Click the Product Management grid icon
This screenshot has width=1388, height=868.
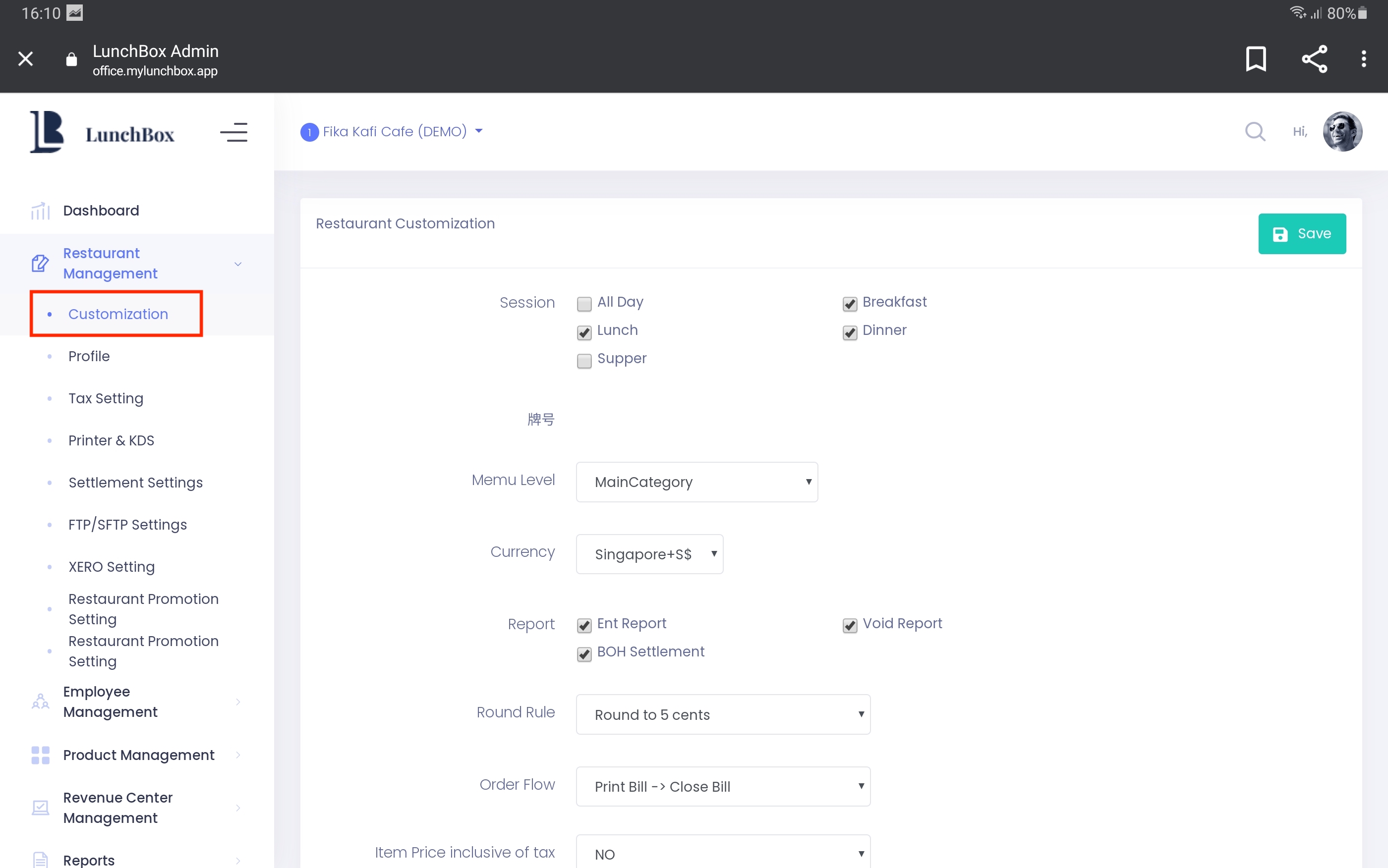point(40,755)
